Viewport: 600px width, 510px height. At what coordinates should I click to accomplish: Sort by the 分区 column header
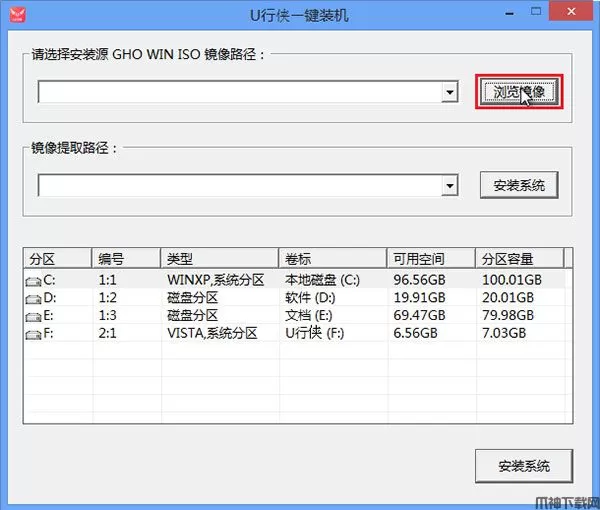pyautogui.click(x=57, y=259)
